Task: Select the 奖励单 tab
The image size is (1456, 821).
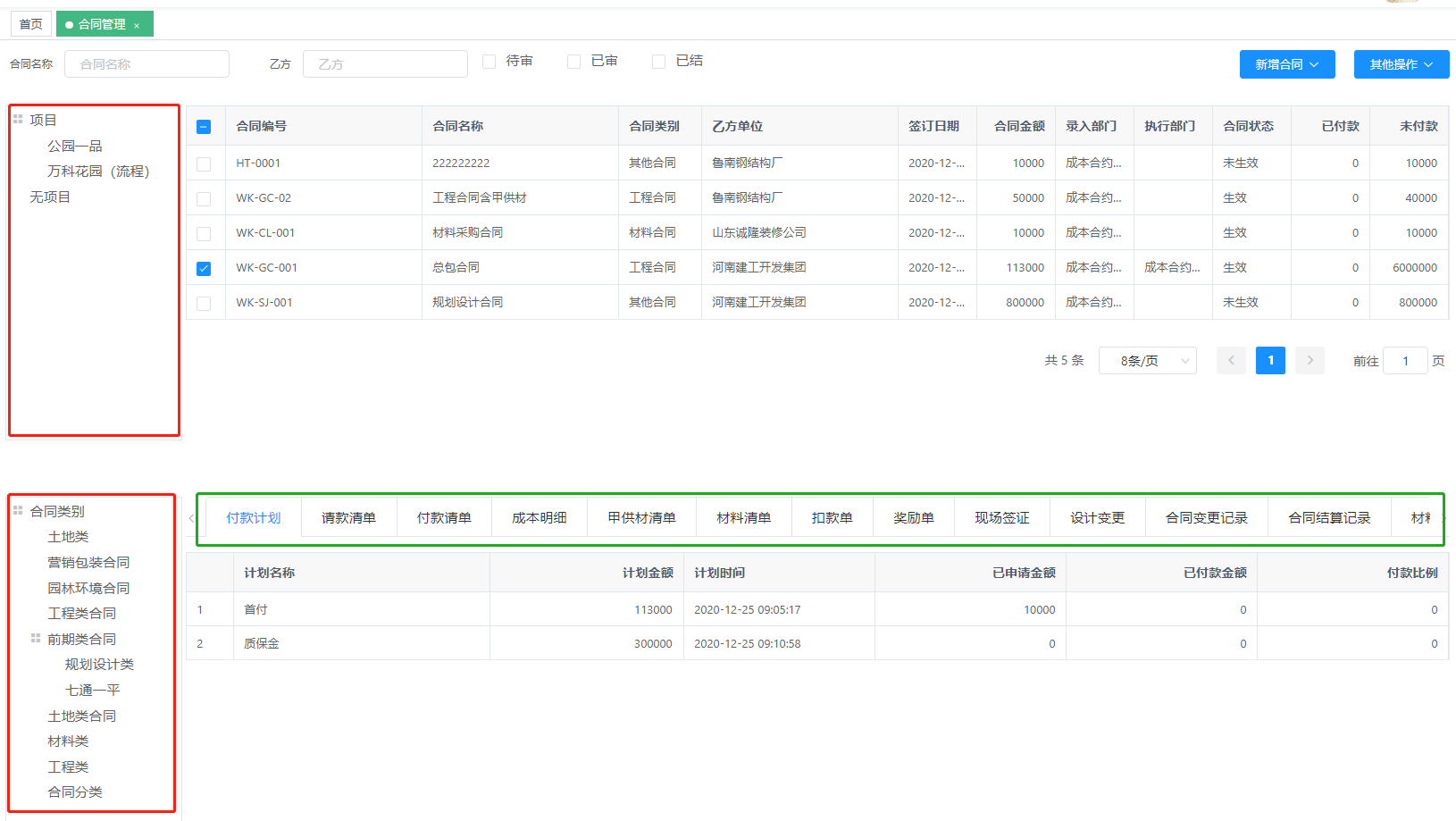Action: (x=914, y=518)
